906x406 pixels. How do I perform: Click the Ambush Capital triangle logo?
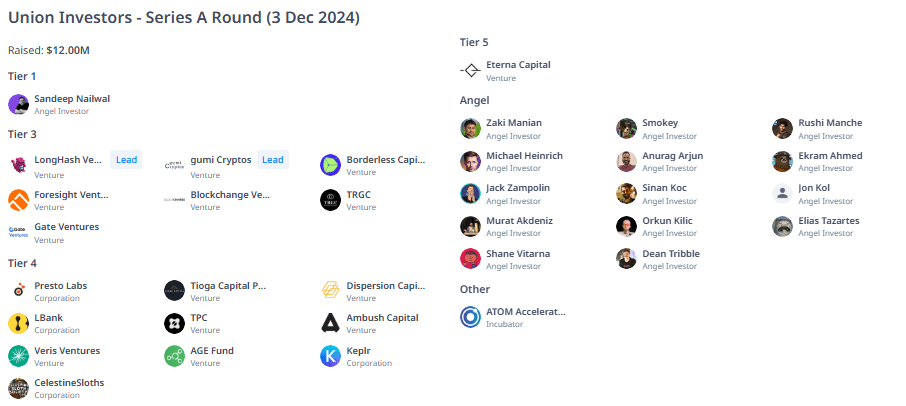(331, 323)
